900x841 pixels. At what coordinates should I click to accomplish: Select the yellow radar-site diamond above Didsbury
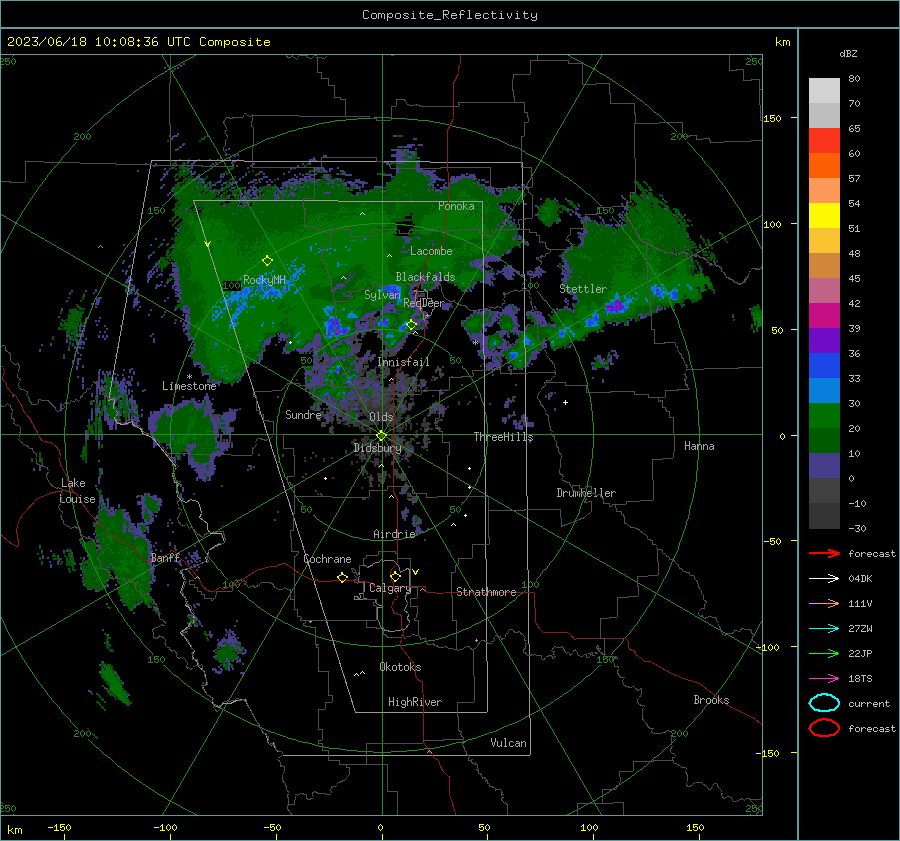pyautogui.click(x=381, y=436)
